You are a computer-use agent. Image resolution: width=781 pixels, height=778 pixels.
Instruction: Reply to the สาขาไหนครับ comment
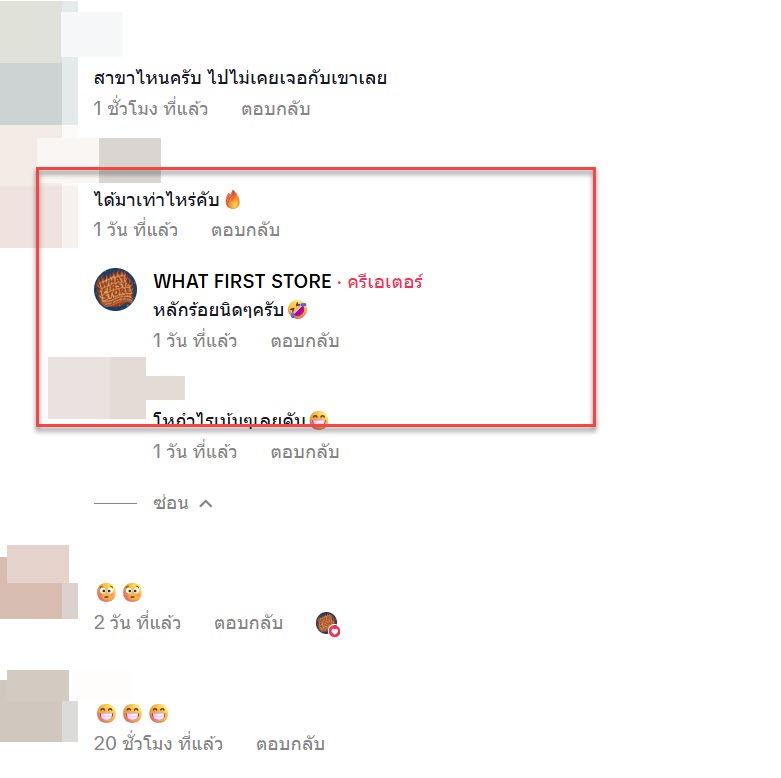(275, 109)
